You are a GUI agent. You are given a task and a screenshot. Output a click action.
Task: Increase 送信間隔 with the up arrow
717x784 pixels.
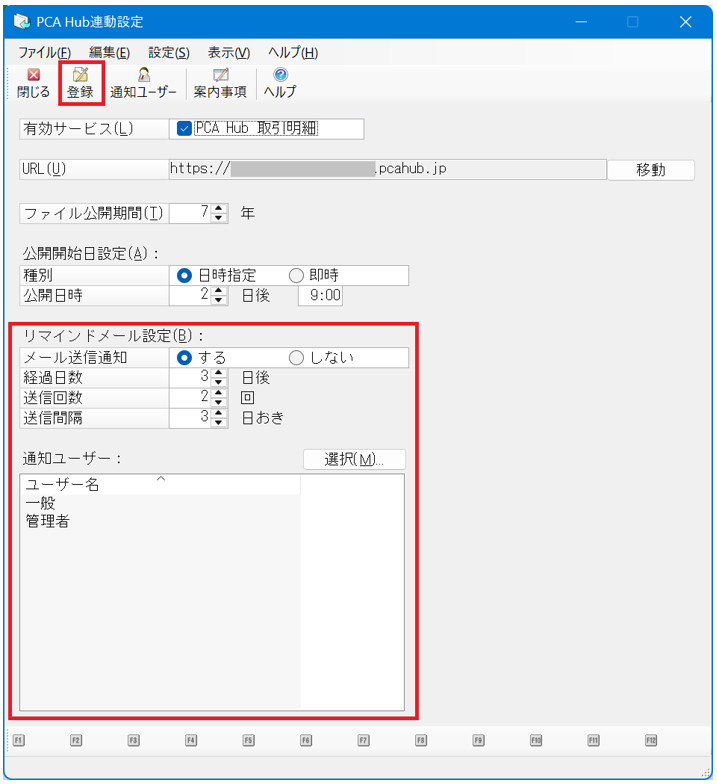coord(218,413)
